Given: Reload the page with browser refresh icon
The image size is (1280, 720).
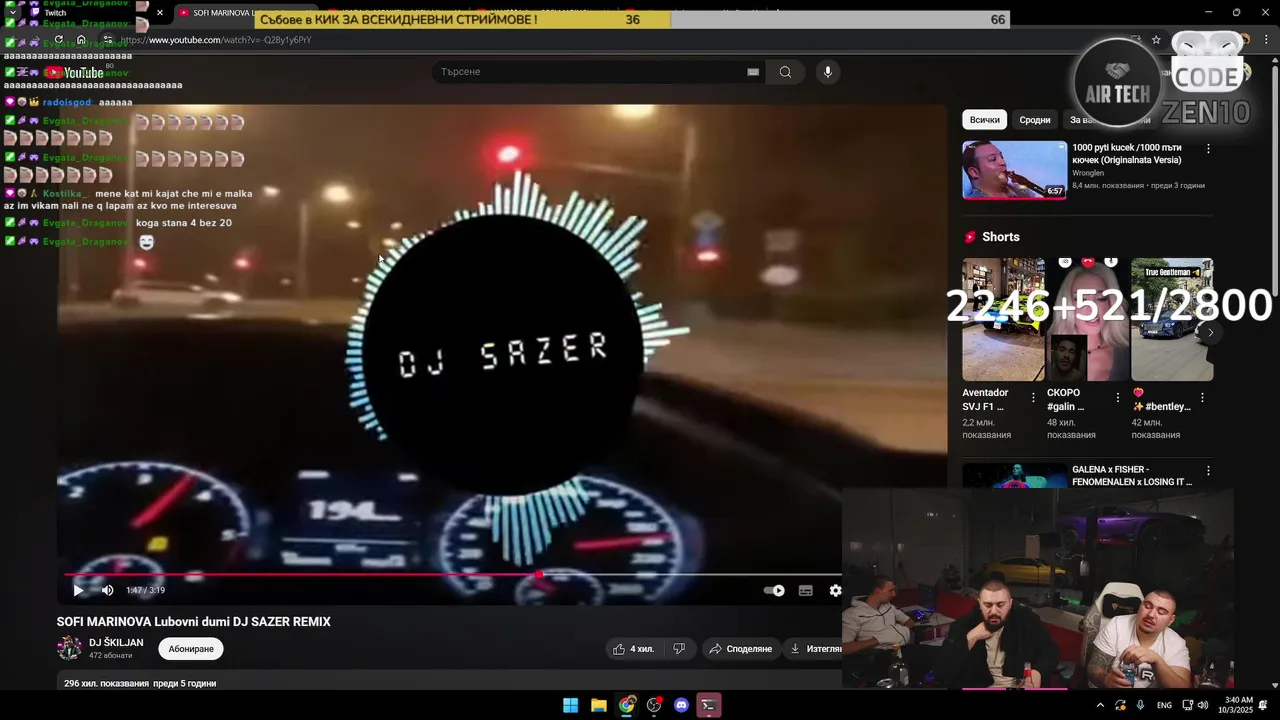Looking at the screenshot, I should pos(58,40).
